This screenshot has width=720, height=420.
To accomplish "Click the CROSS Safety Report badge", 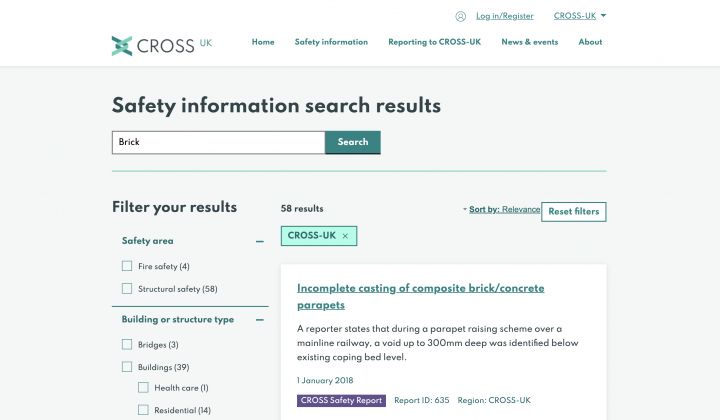I will point(341,401).
